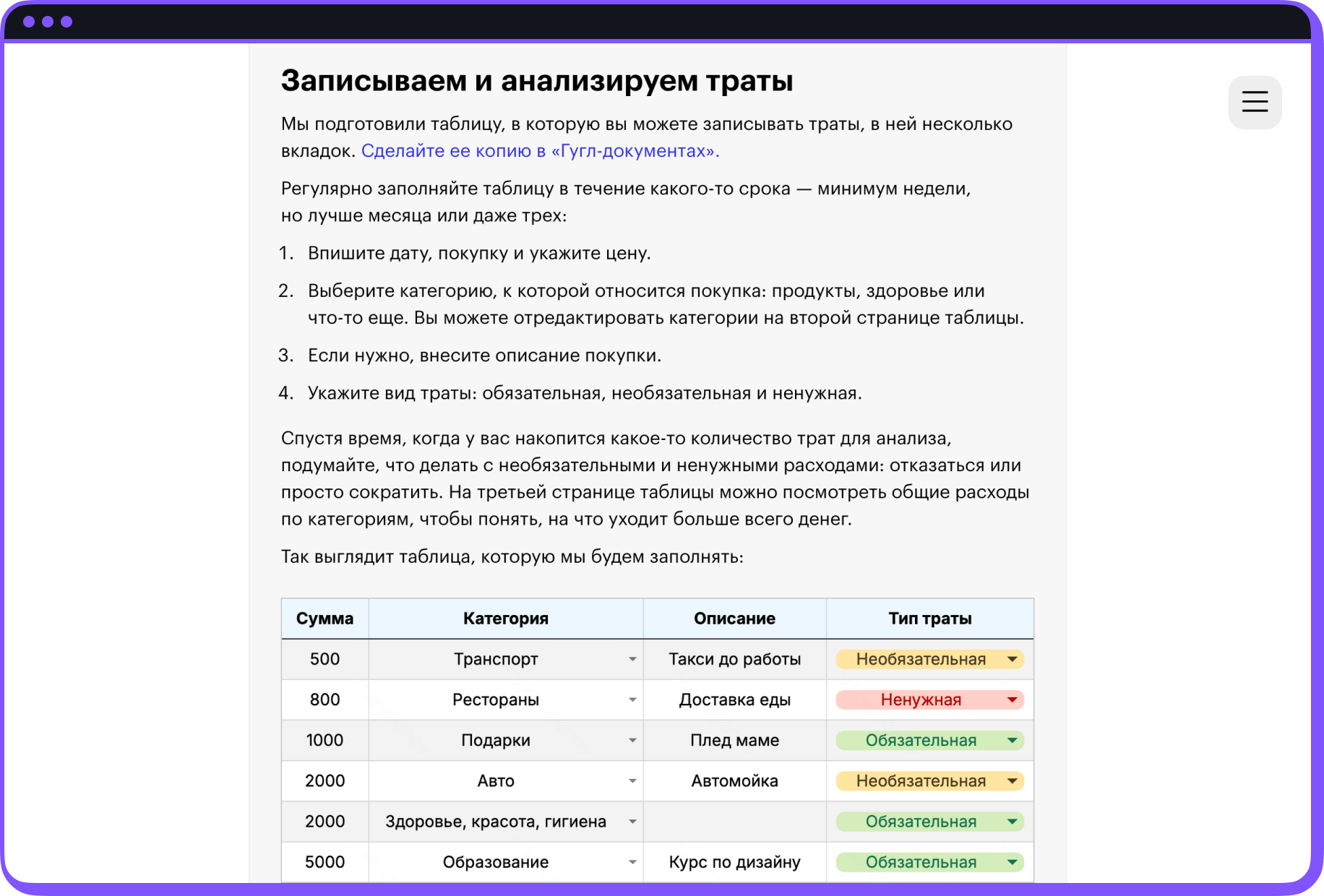Open the «Гугл-документах» copy link
The height and width of the screenshot is (896, 1324).
tap(540, 151)
